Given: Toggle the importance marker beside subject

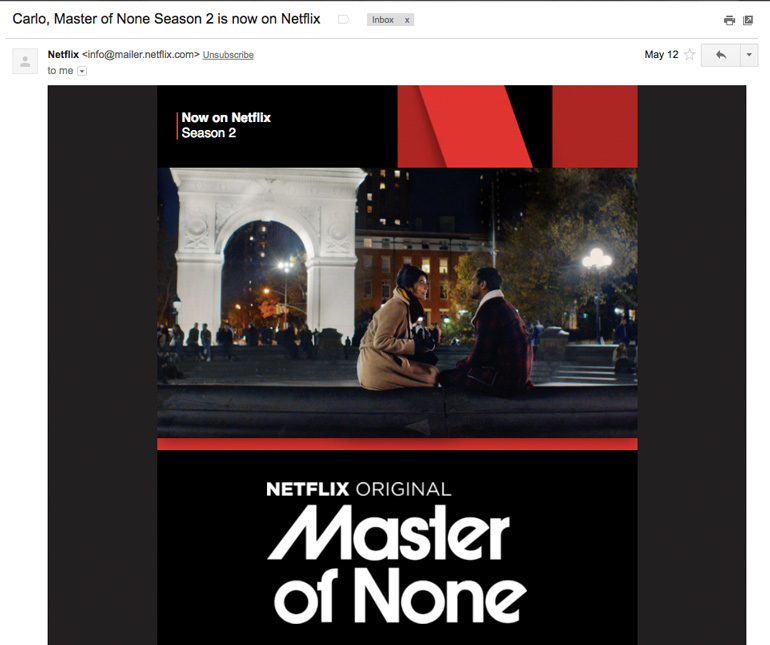Looking at the screenshot, I should (x=343, y=20).
